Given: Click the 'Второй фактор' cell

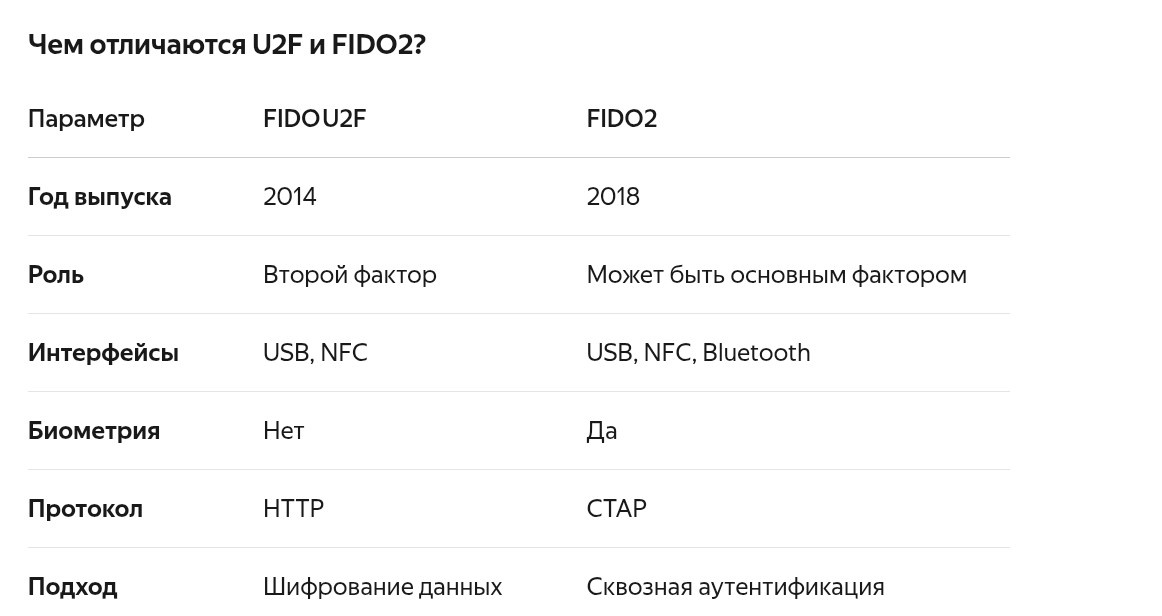Looking at the screenshot, I should pos(350,275).
